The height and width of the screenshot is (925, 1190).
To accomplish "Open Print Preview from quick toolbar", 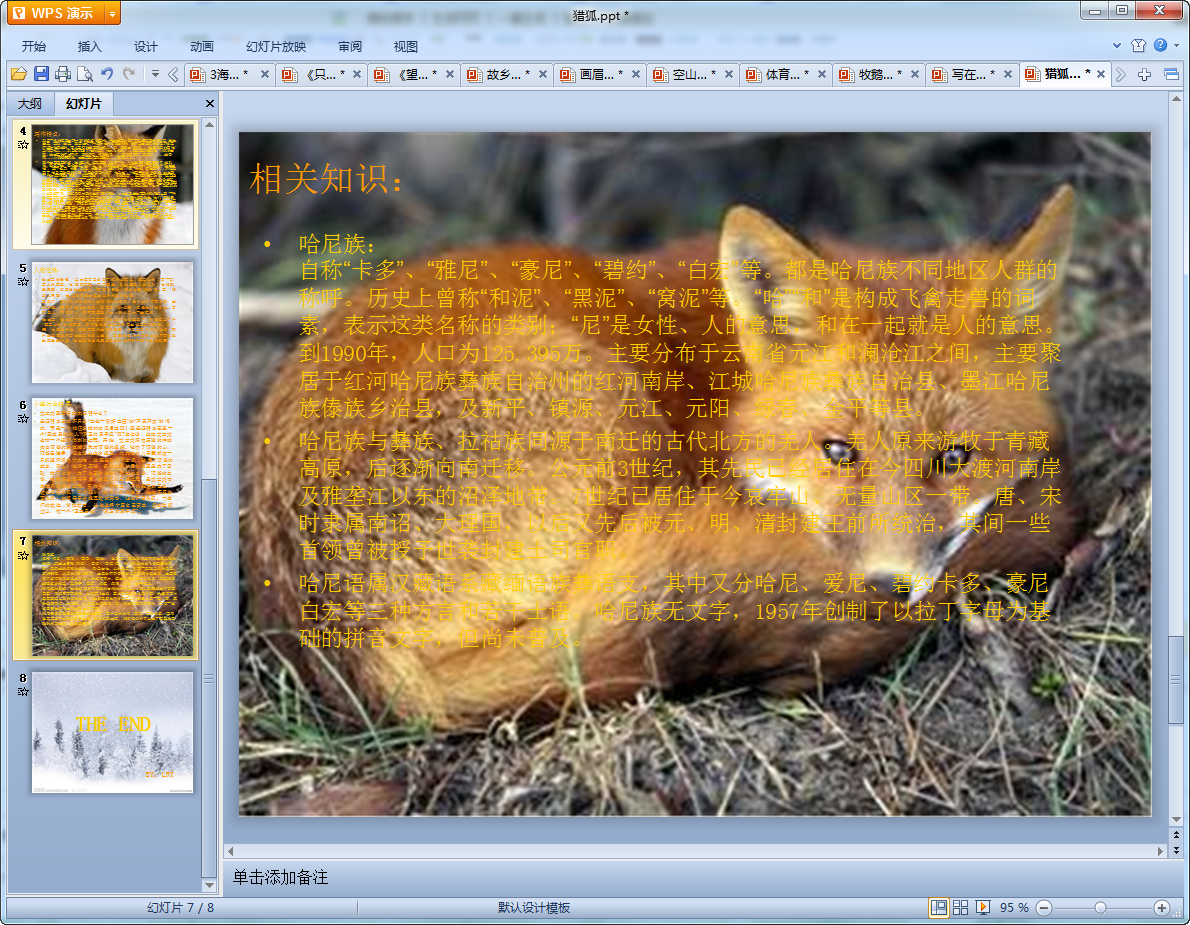I will [x=85, y=74].
